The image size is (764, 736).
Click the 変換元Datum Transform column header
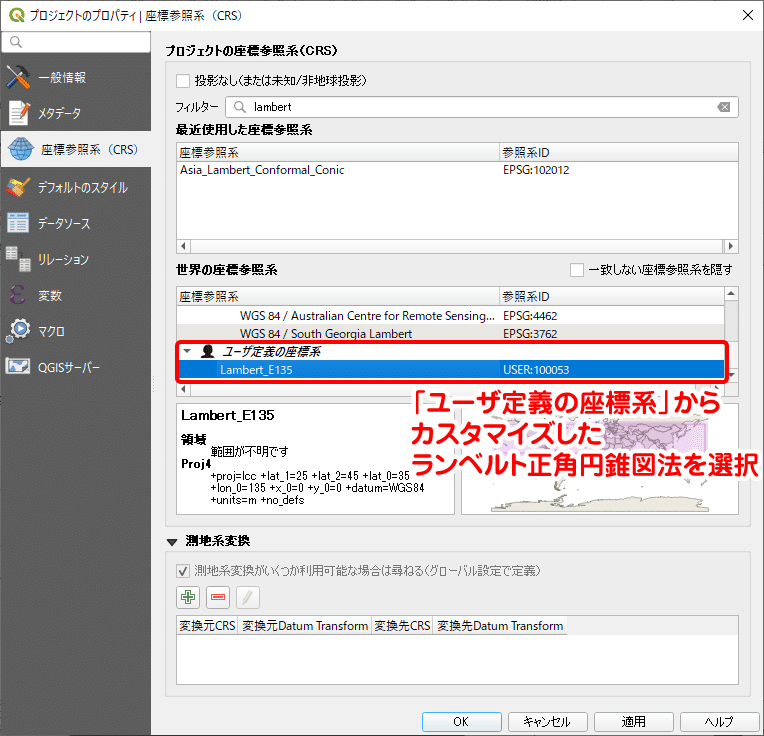(x=305, y=625)
